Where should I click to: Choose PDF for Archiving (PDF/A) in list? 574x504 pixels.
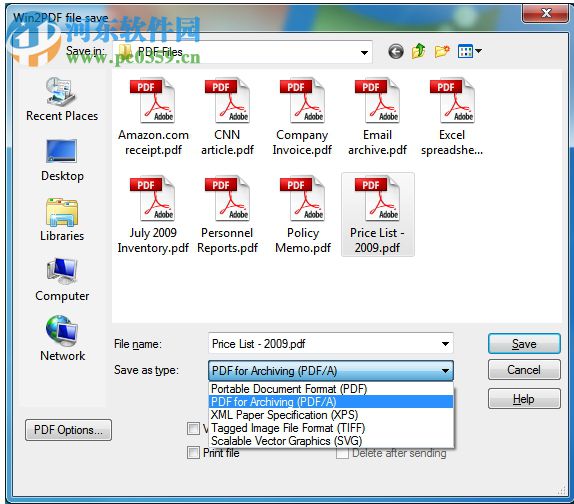[331, 402]
